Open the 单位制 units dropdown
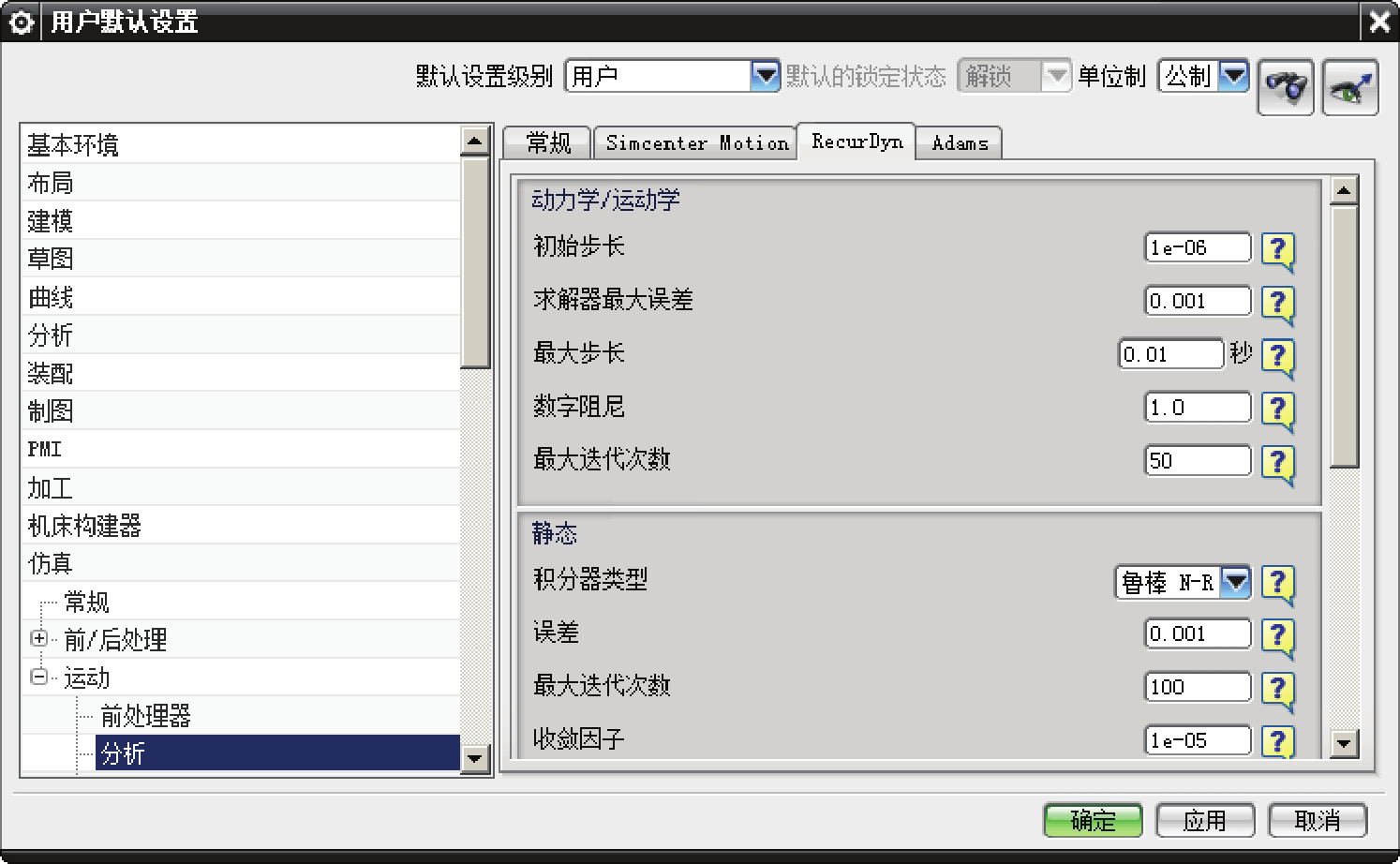The width and height of the screenshot is (1400, 864). pos(1233,76)
